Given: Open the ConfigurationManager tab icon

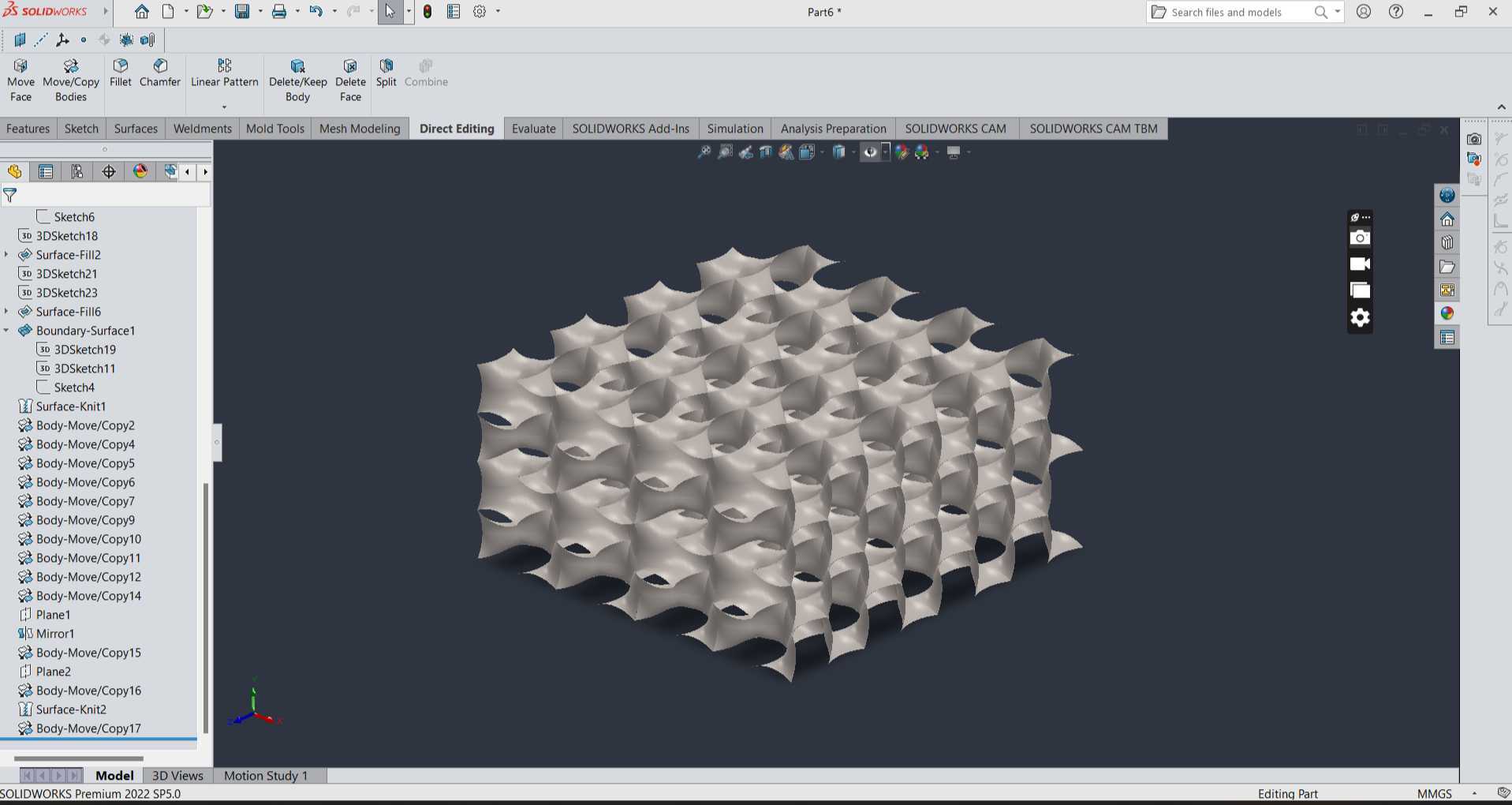Looking at the screenshot, I should coord(77,171).
